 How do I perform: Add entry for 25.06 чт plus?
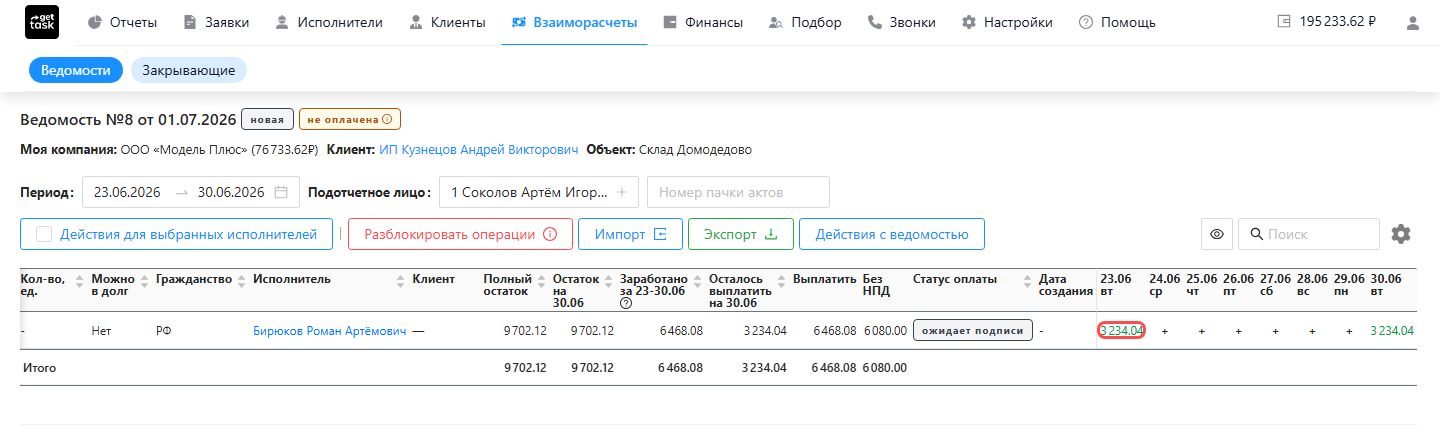pyautogui.click(x=1202, y=331)
